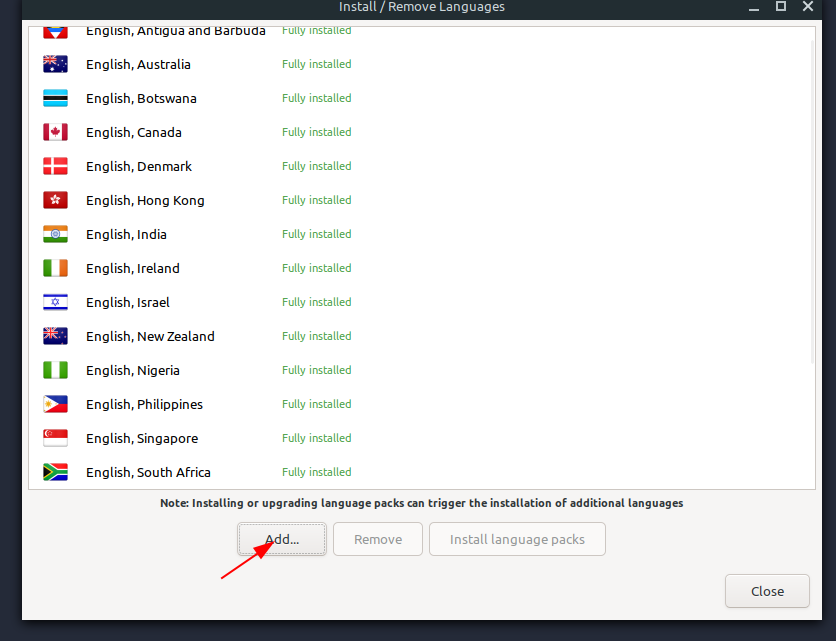Click the Israel flag icon
Screen dimensions: 836x641
[x=55, y=302]
